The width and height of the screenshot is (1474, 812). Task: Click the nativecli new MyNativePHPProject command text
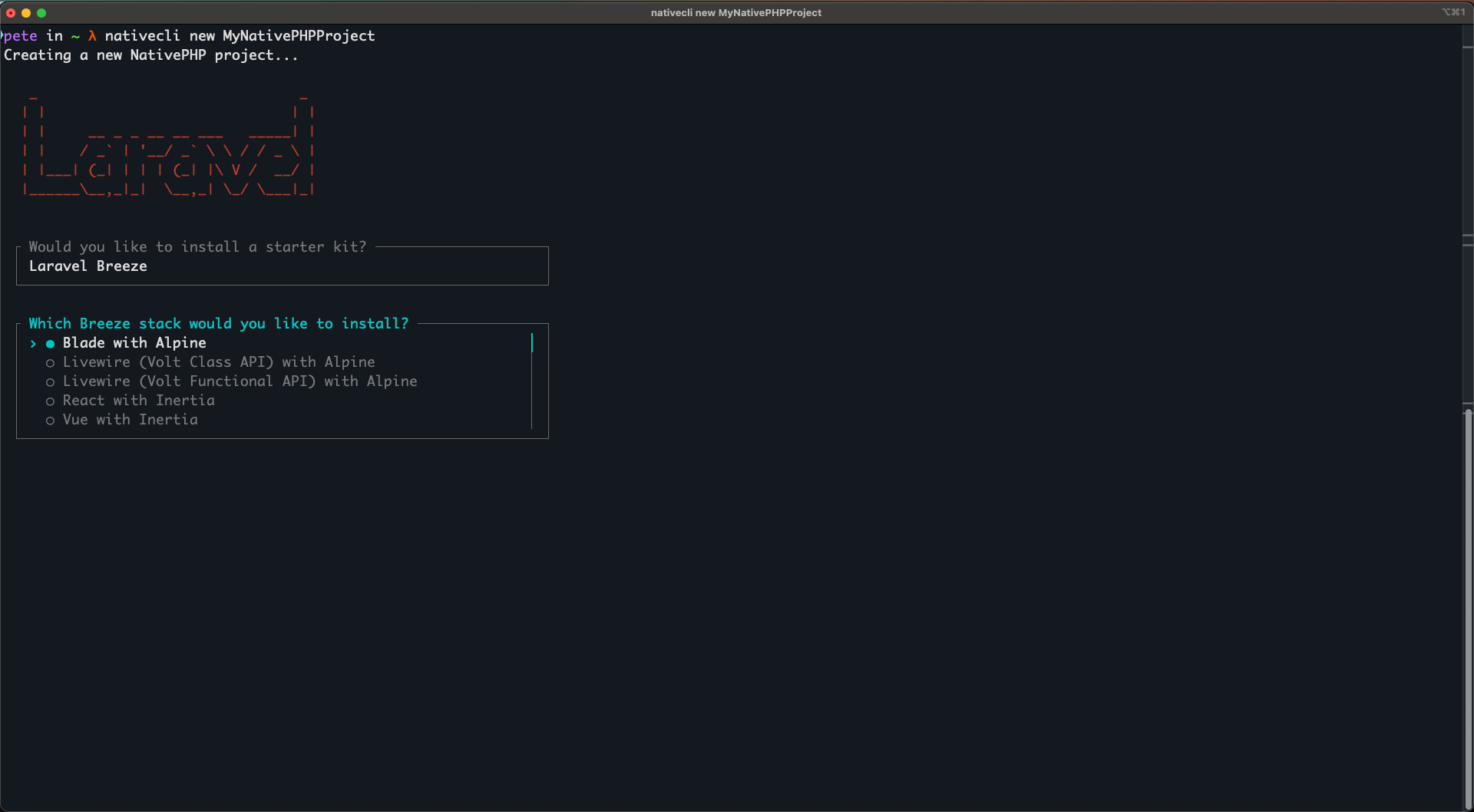pyautogui.click(x=240, y=36)
